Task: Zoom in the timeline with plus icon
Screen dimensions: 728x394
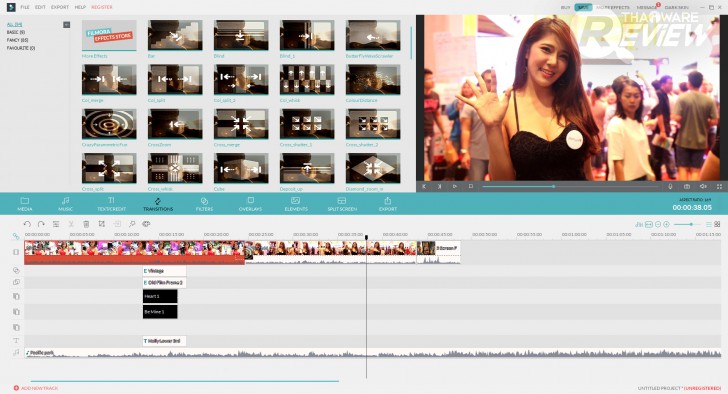Action: [666, 225]
